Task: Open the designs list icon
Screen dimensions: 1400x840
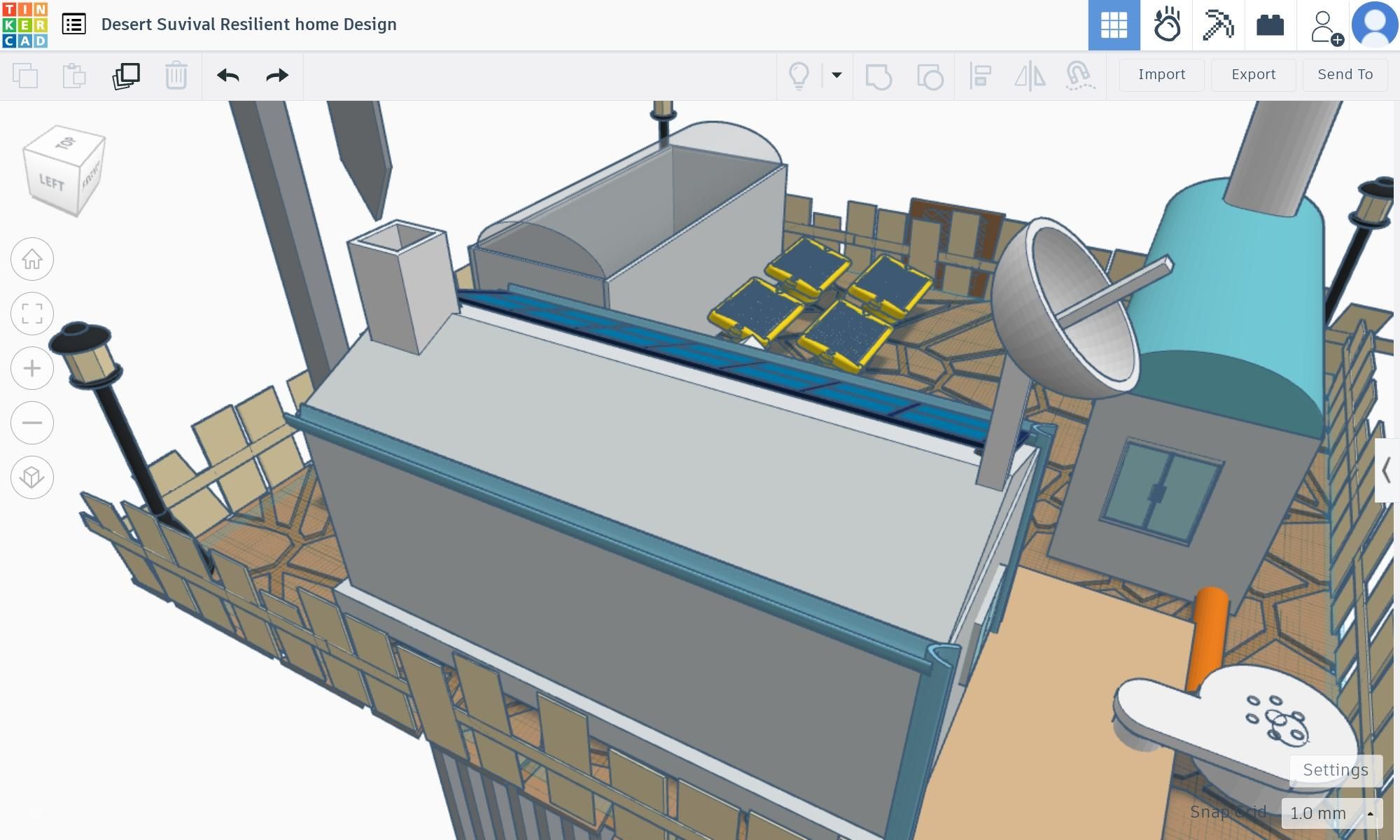Action: pyautogui.click(x=73, y=24)
